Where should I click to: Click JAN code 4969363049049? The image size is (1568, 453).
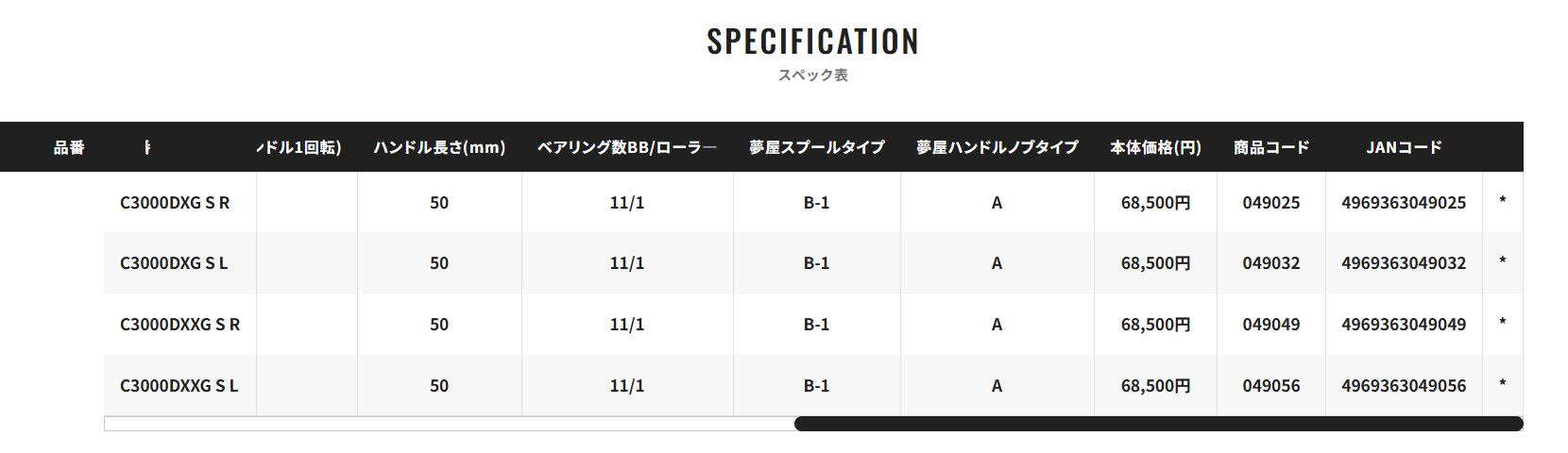pos(1404,325)
